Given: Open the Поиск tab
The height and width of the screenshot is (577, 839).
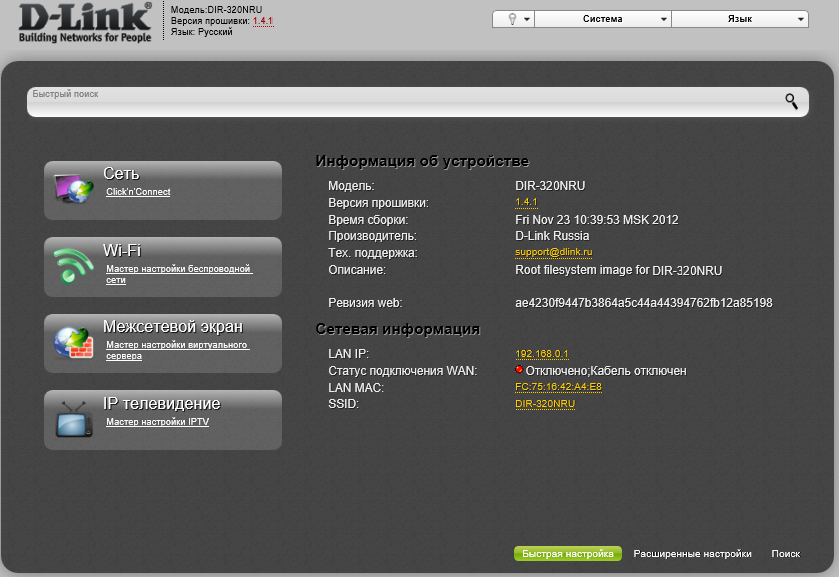Looking at the screenshot, I should (785, 553).
